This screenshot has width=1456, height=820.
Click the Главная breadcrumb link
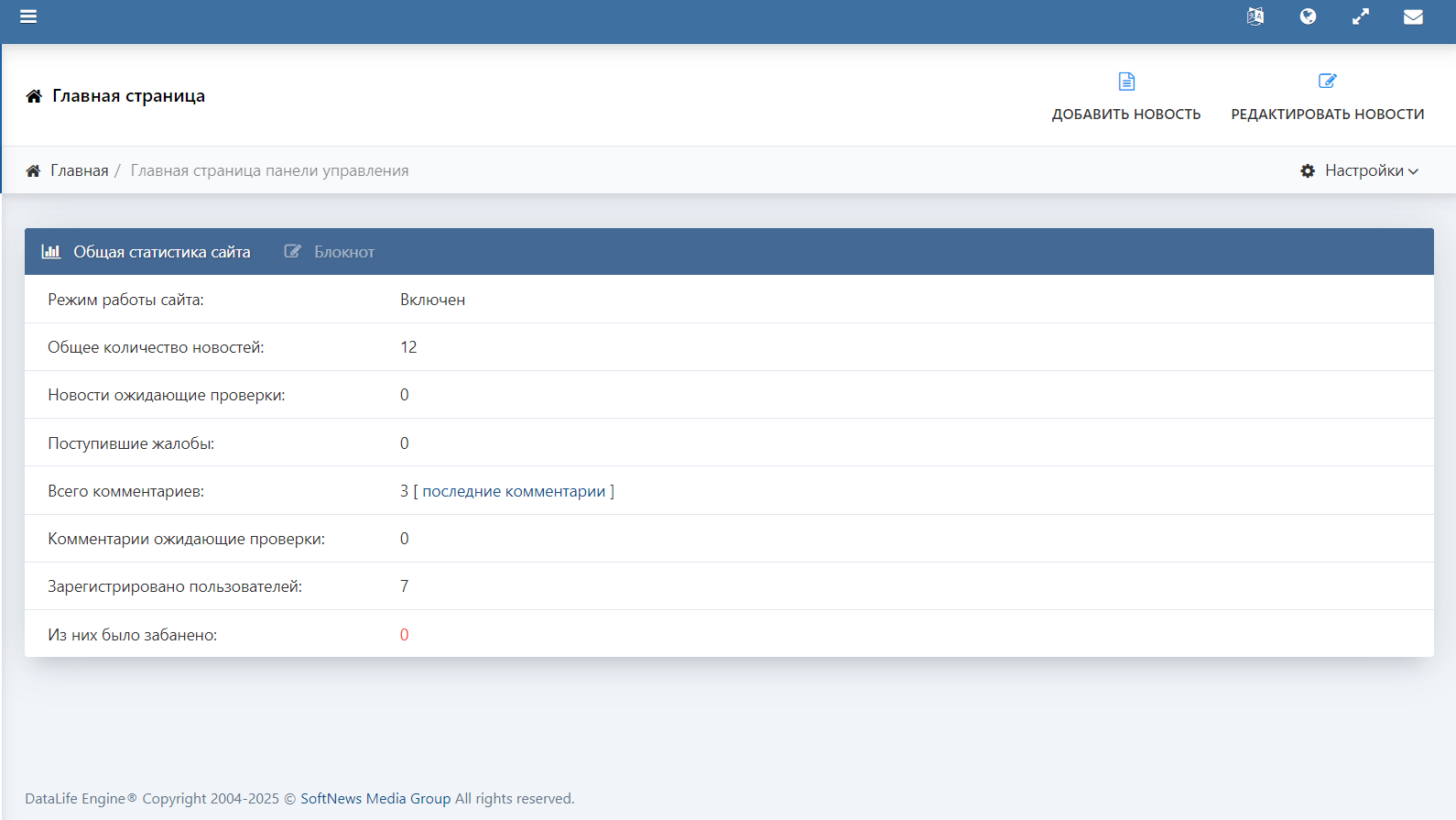pos(80,171)
